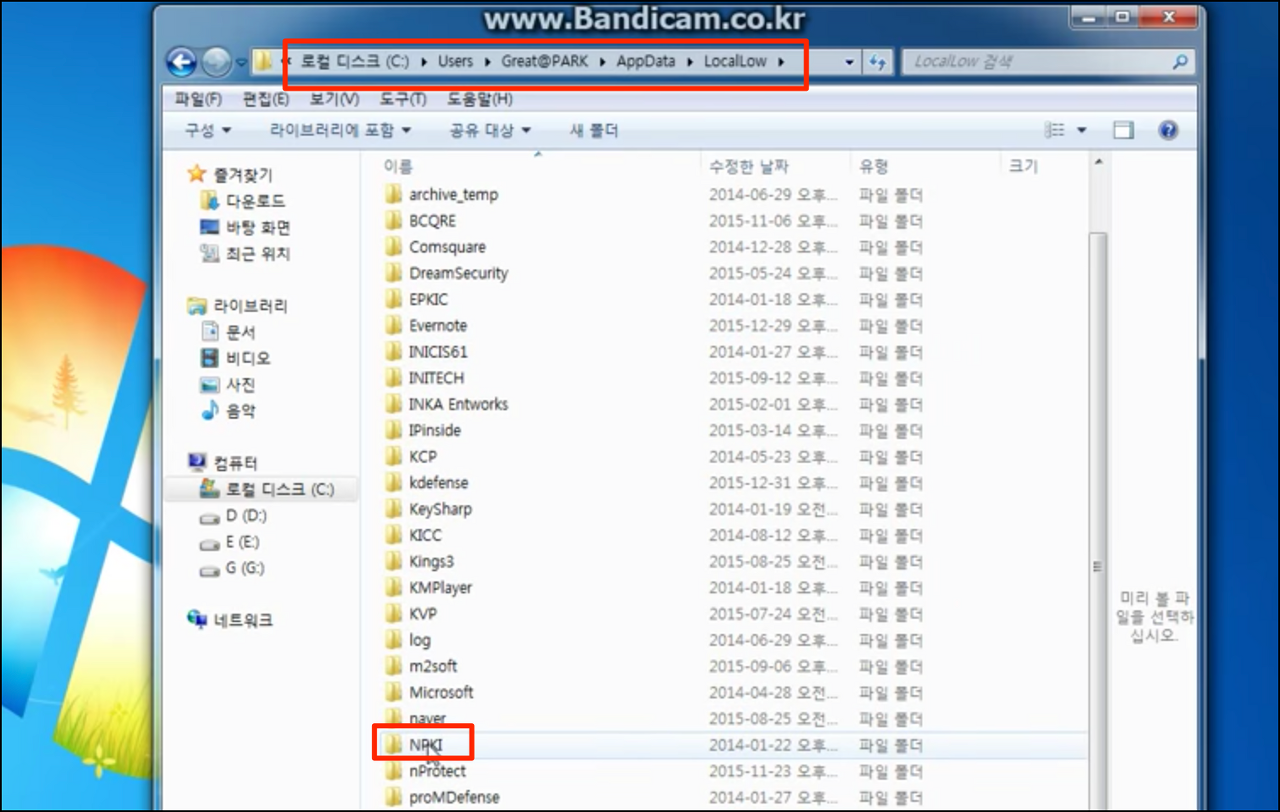Viewport: 1280px width, 812px height.
Task: Select the NPKI folder
Action: pos(425,745)
